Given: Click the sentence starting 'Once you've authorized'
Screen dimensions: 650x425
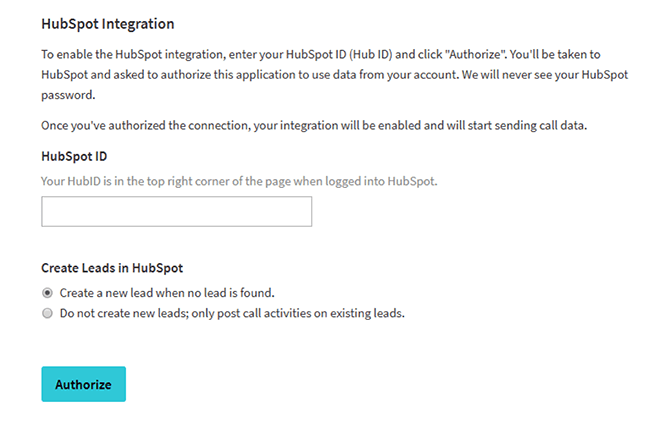Looking at the screenshot, I should (314, 125).
